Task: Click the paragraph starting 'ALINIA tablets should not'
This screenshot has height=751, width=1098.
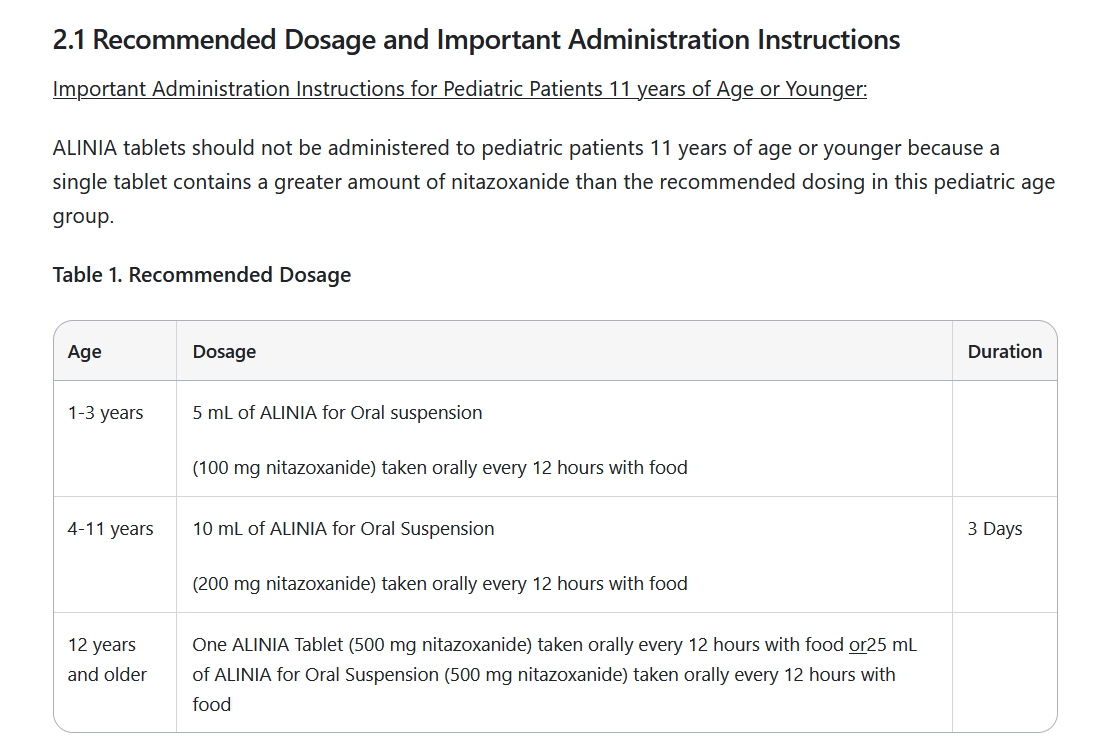Action: click(553, 182)
